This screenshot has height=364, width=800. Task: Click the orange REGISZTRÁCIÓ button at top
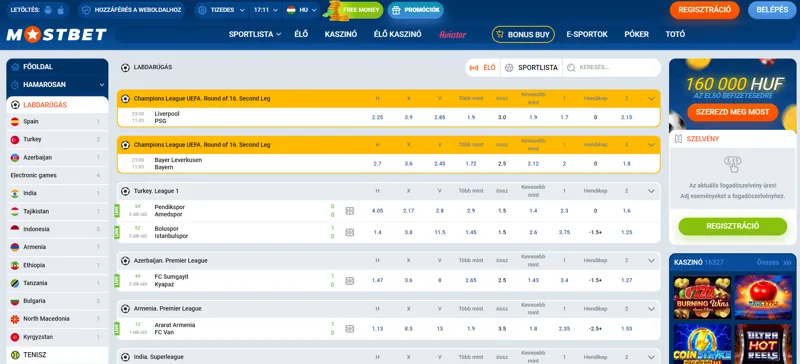click(x=705, y=10)
